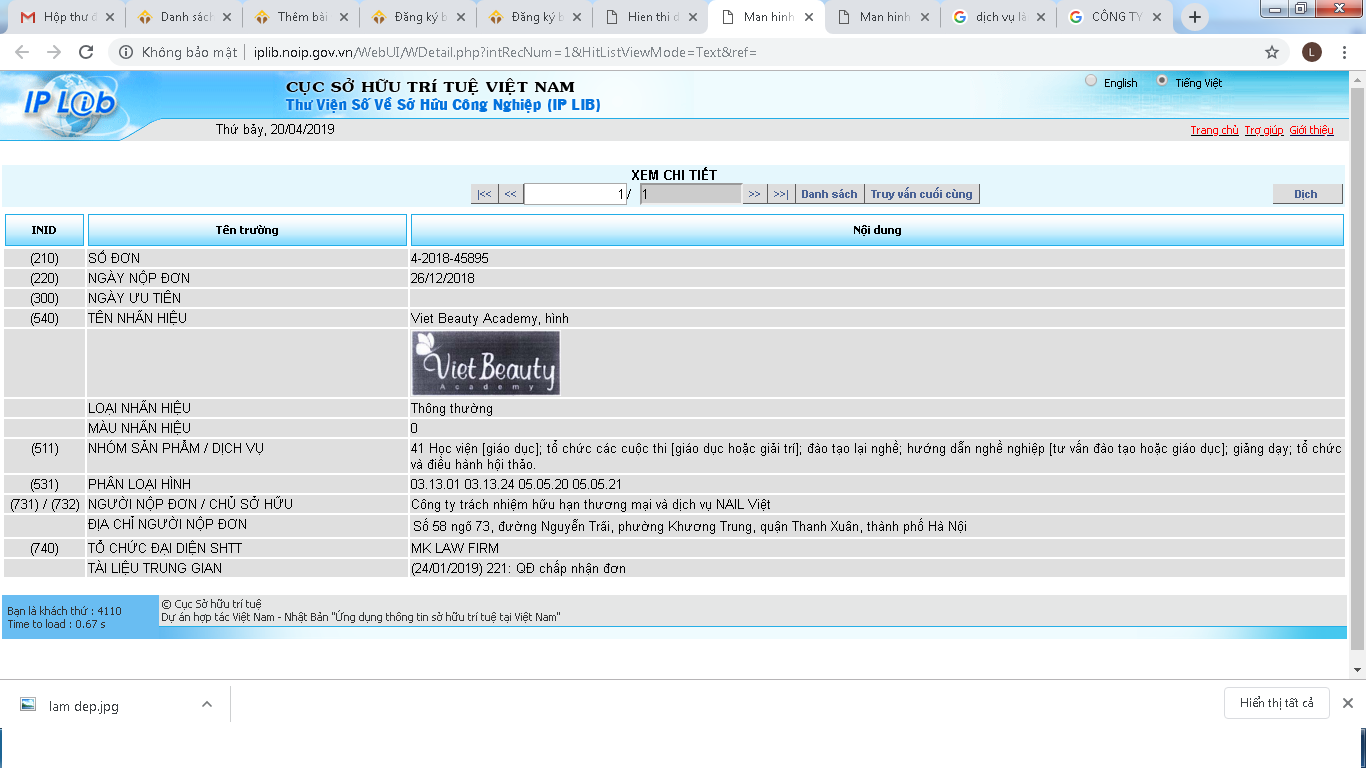Open the Chrome three-dot menu
This screenshot has height=768, width=1366.
(x=1346, y=52)
